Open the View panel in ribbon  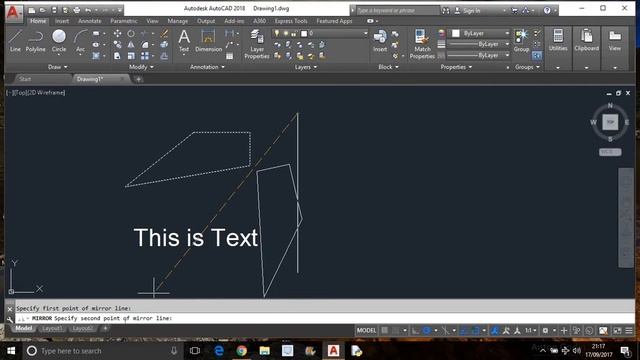[x=615, y=48]
